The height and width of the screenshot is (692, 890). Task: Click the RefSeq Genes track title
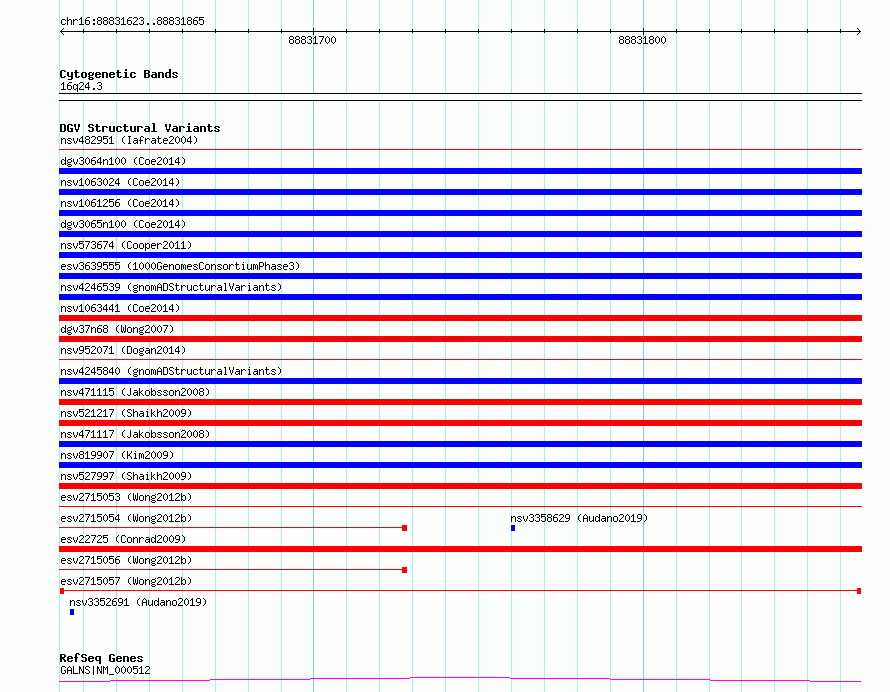101,658
